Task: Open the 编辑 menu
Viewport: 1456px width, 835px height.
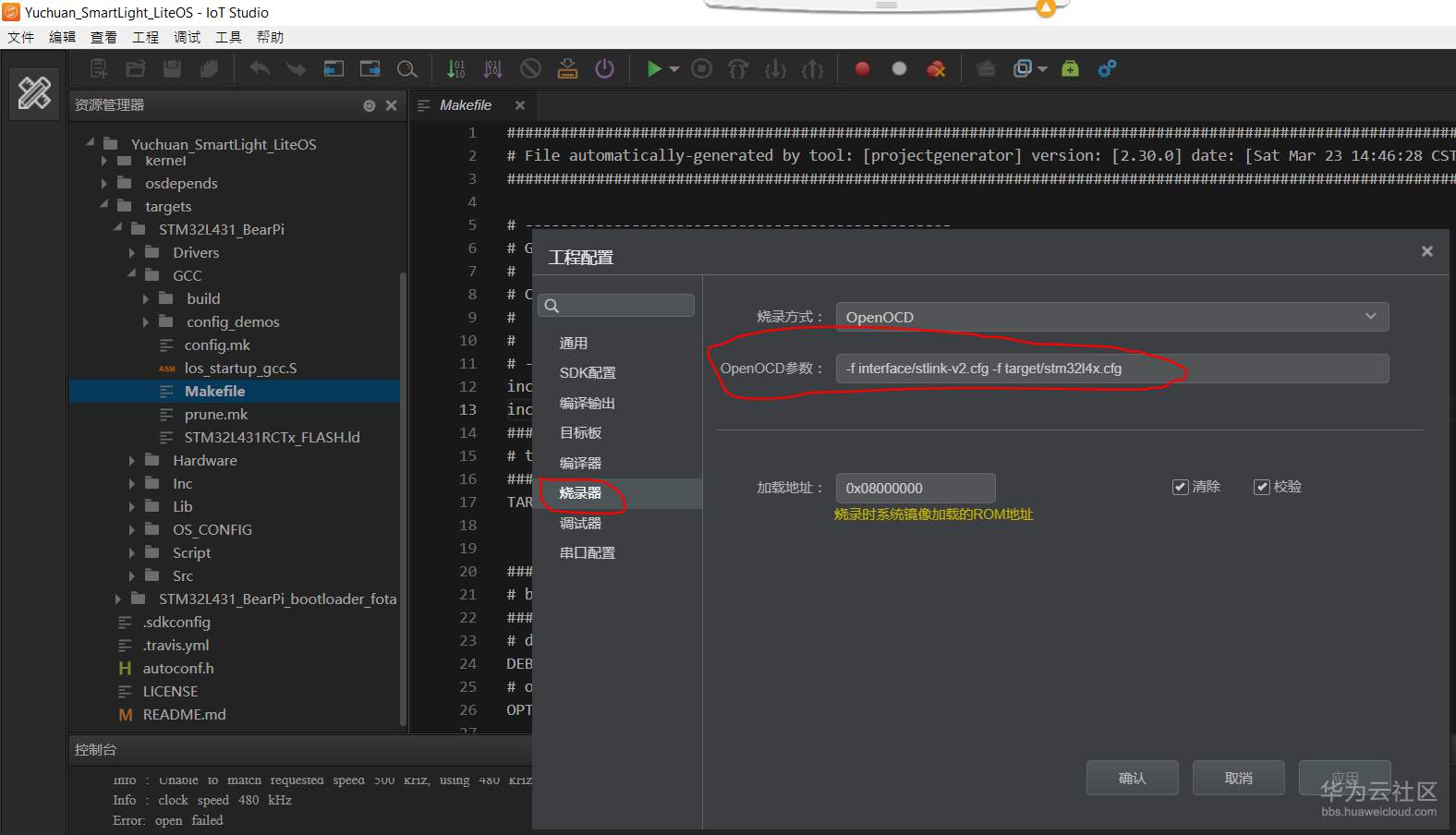Action: point(62,37)
